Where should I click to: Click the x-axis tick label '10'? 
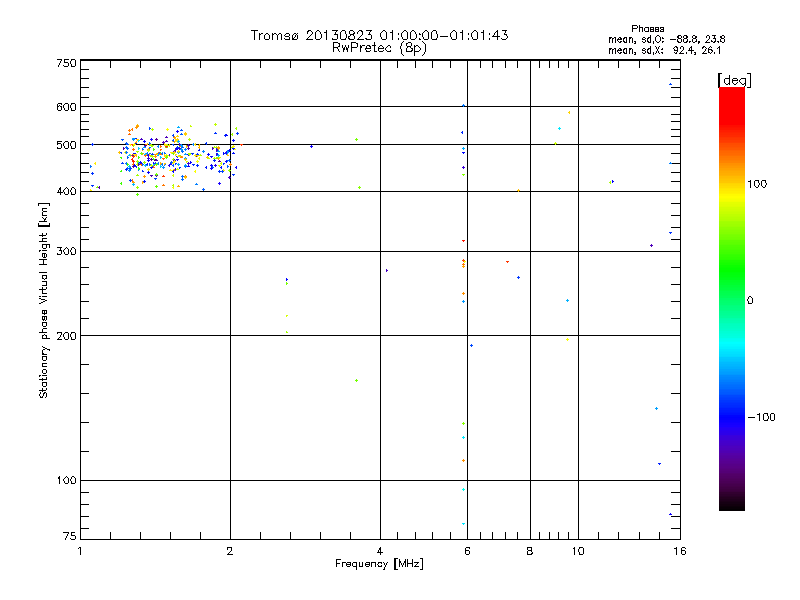click(578, 551)
